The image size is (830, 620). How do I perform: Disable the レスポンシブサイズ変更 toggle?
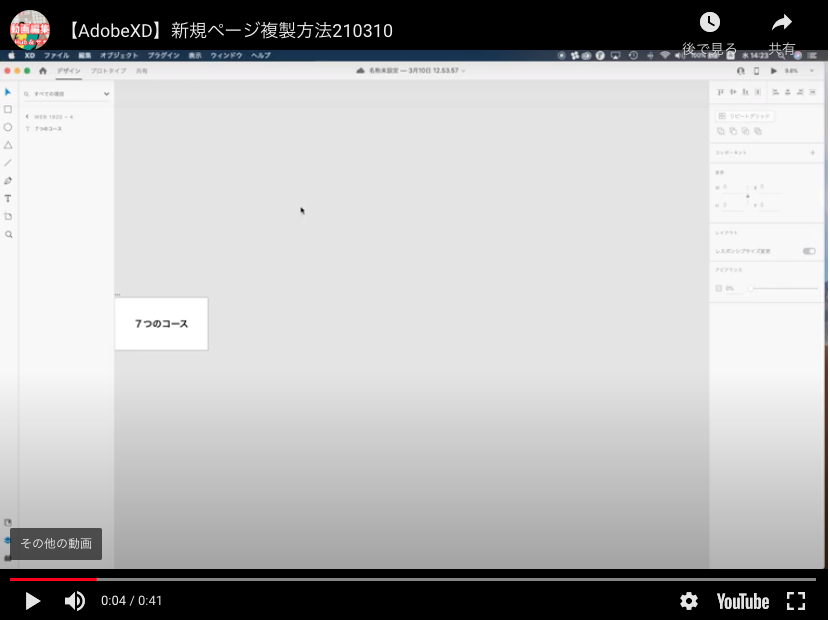click(808, 251)
